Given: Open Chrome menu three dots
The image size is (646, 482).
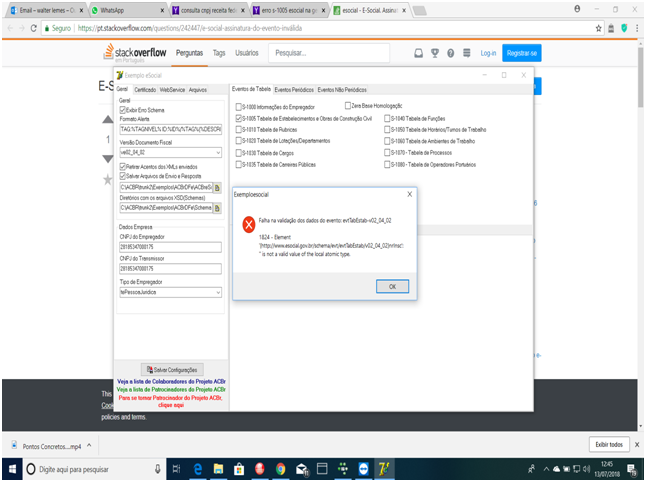Looking at the screenshot, I should tap(637, 28).
